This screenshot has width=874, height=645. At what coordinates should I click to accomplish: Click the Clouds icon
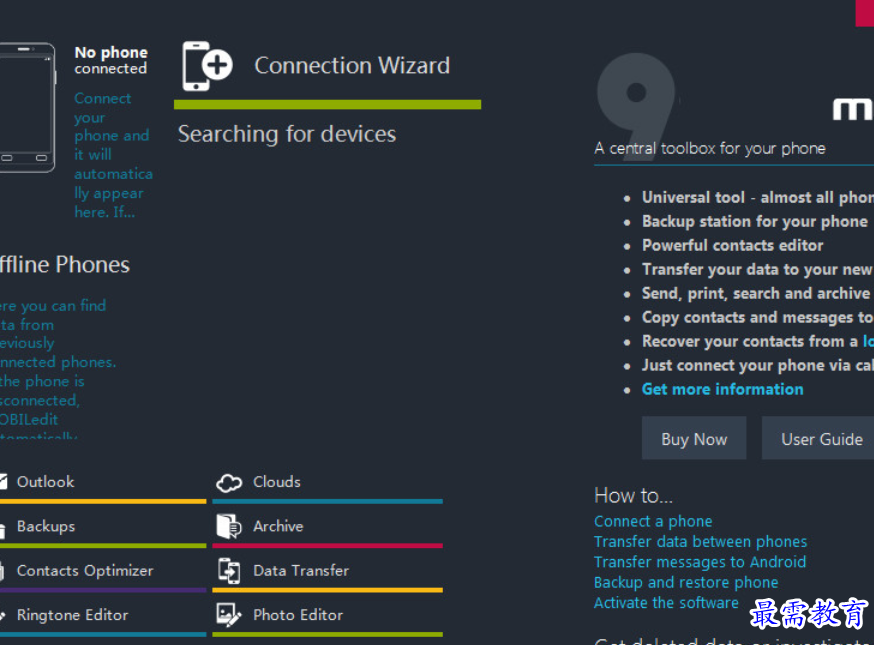[x=229, y=483]
